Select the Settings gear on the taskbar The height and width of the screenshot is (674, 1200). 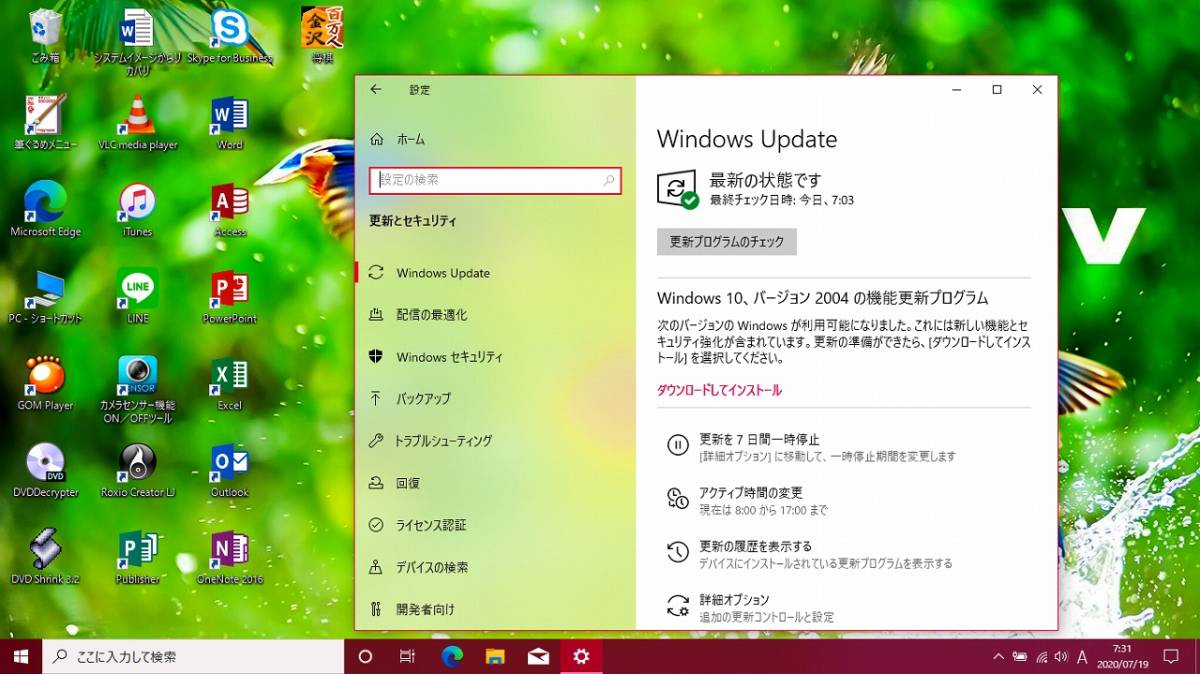point(581,657)
